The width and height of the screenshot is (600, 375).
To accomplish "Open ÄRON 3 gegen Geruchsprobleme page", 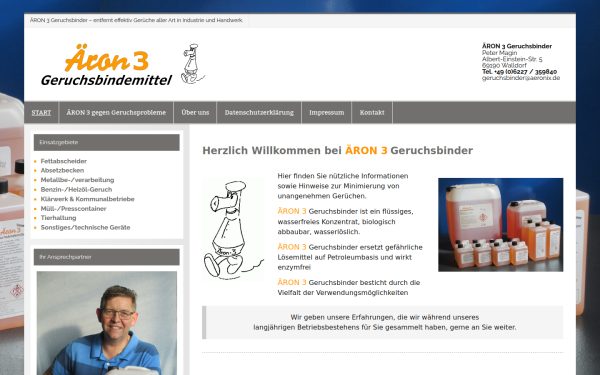I will (x=116, y=112).
